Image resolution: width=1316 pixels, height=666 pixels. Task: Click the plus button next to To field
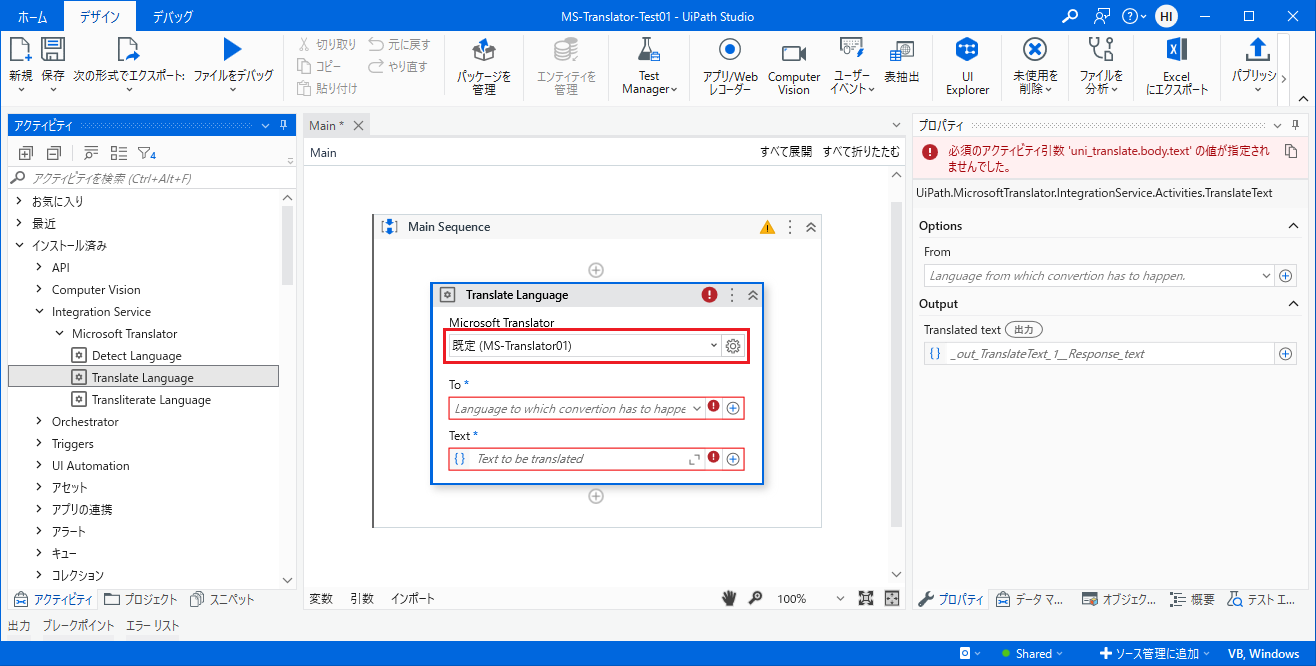tap(733, 408)
